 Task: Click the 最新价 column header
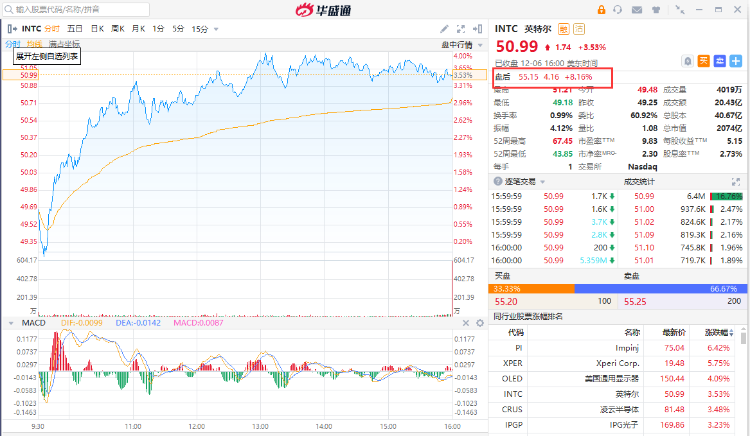(x=673, y=332)
